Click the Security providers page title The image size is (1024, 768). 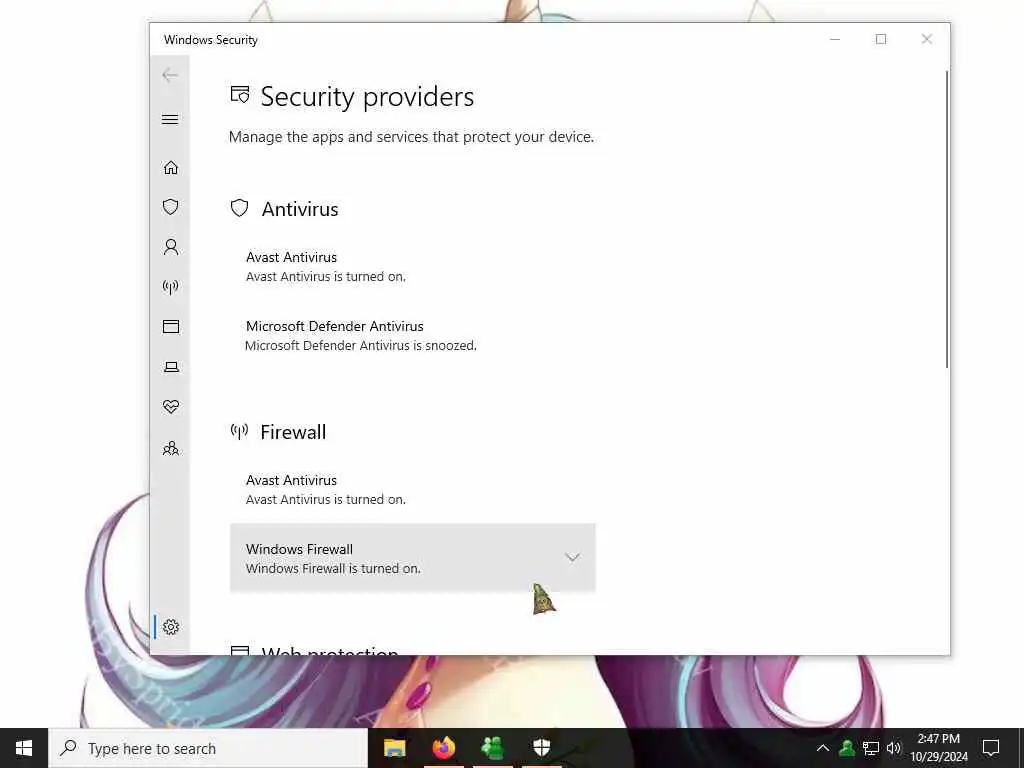367,97
